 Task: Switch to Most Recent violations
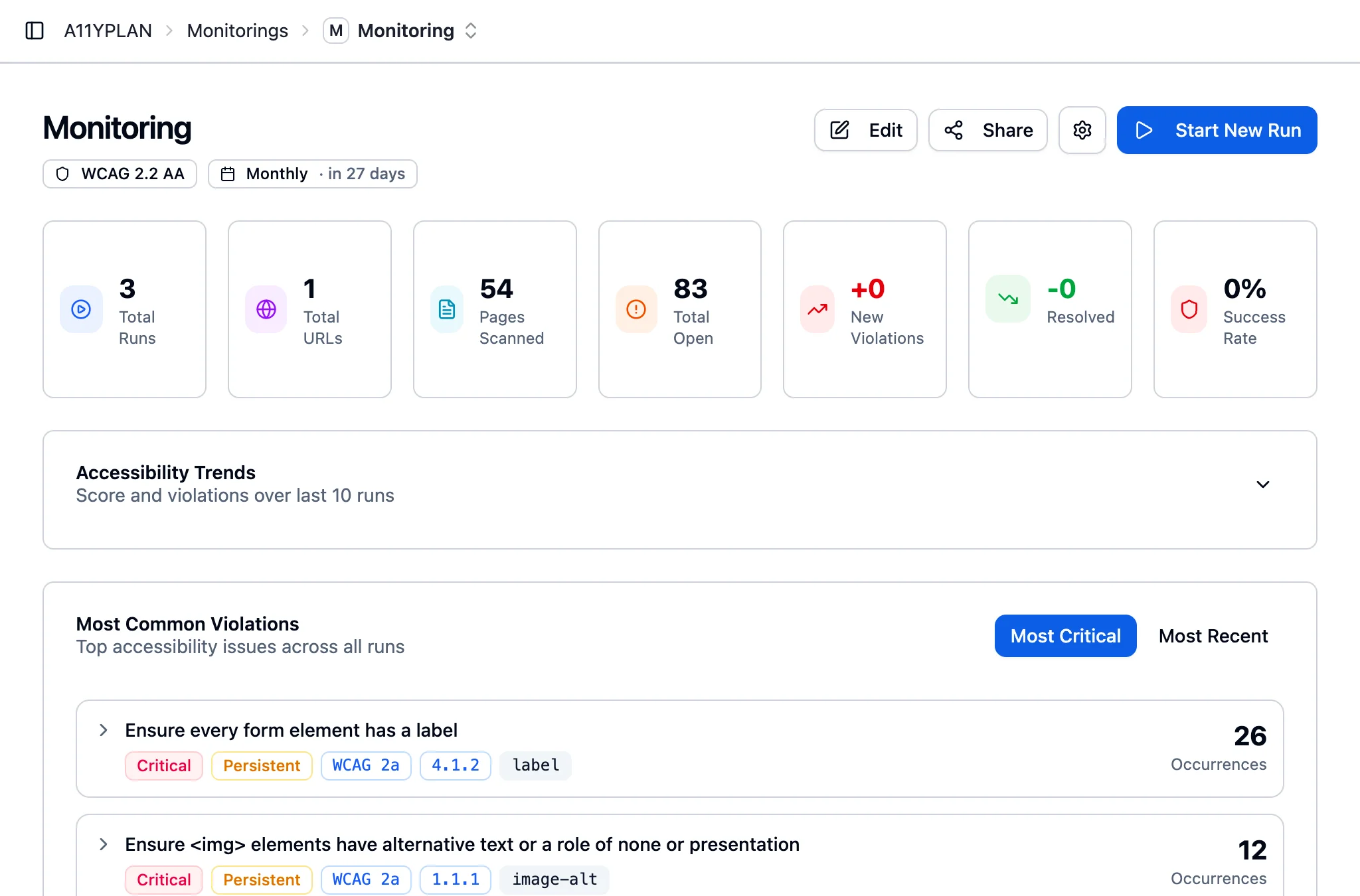1213,636
